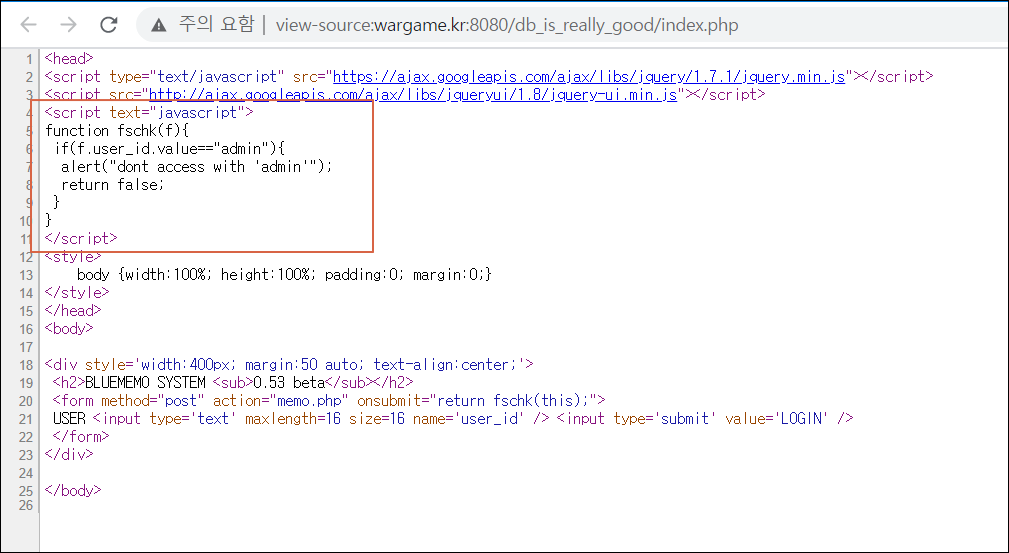Click line number 20 in the gutter
This screenshot has height=553, width=1009.
(26, 401)
